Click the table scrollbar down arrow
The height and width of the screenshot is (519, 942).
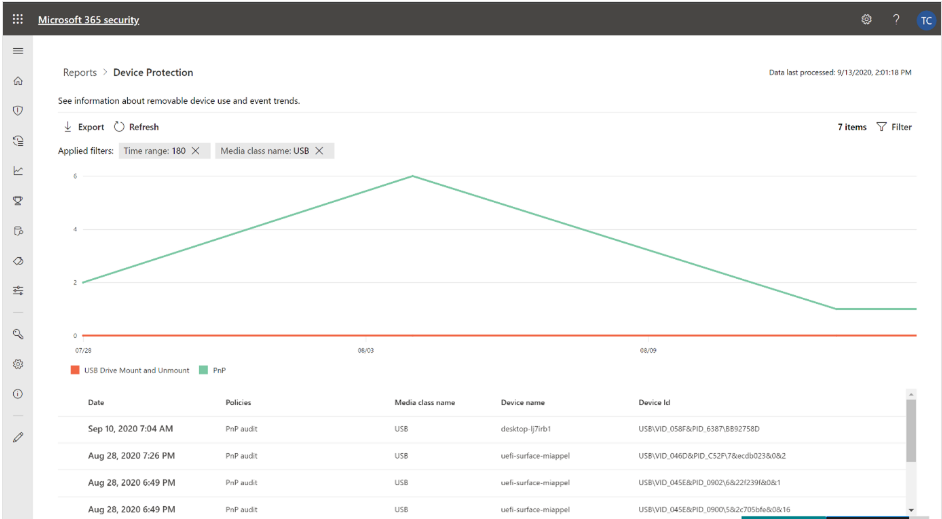(x=911, y=511)
